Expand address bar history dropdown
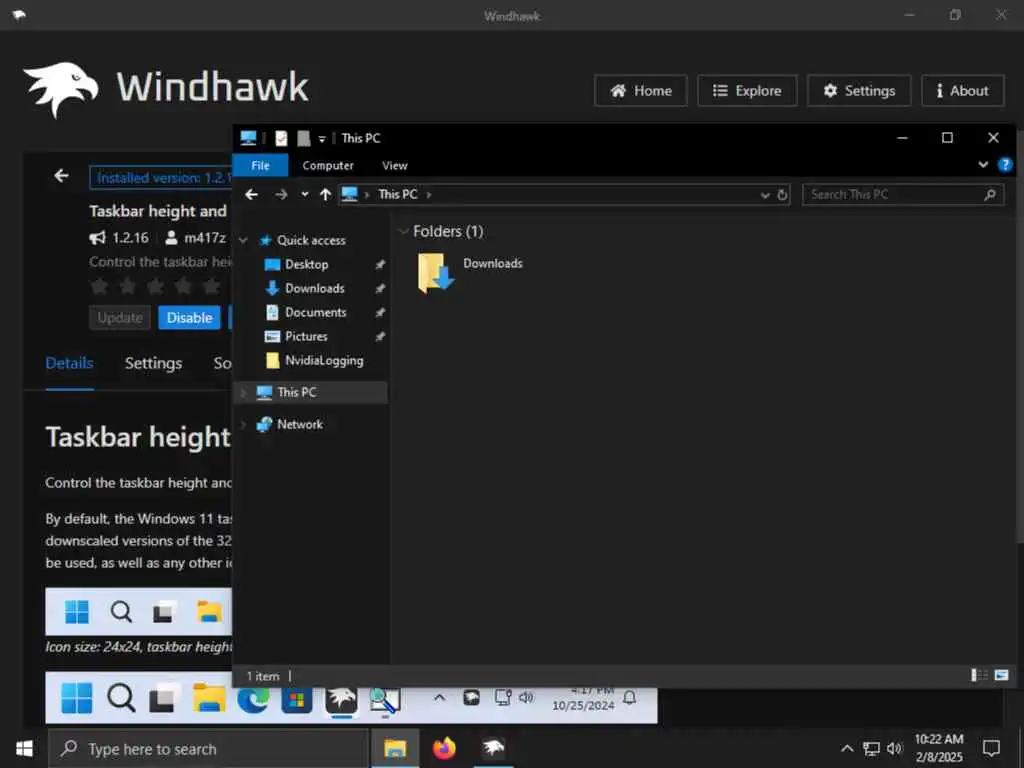 765,195
